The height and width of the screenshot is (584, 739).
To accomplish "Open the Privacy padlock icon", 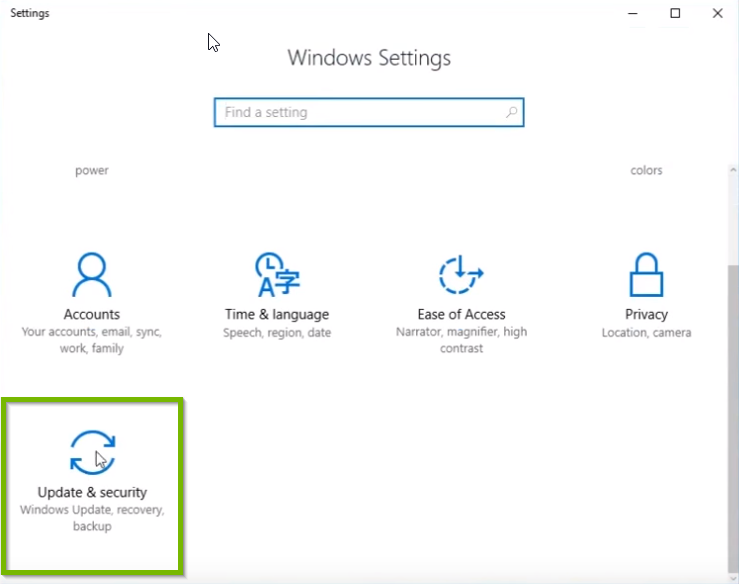I will click(x=646, y=275).
